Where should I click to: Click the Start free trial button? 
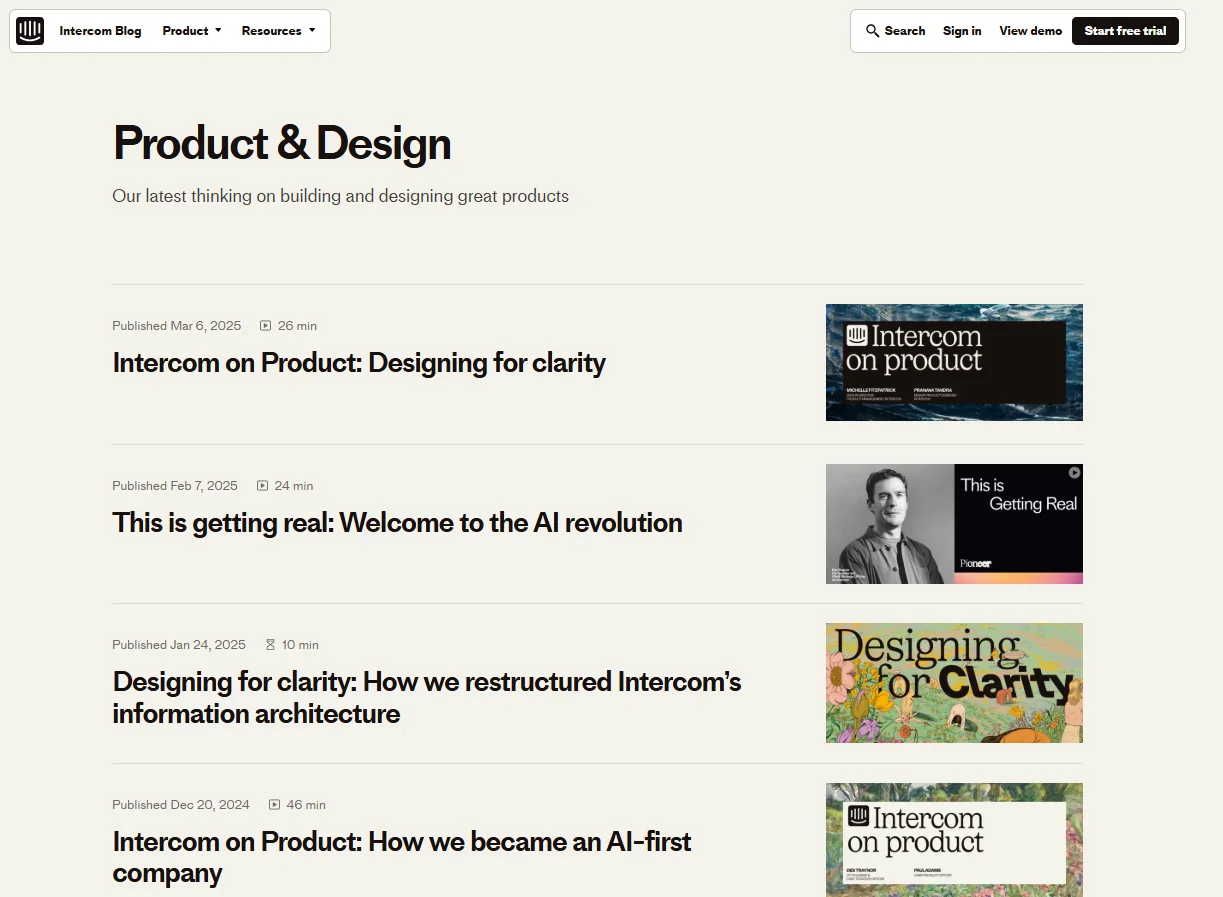coord(1125,30)
